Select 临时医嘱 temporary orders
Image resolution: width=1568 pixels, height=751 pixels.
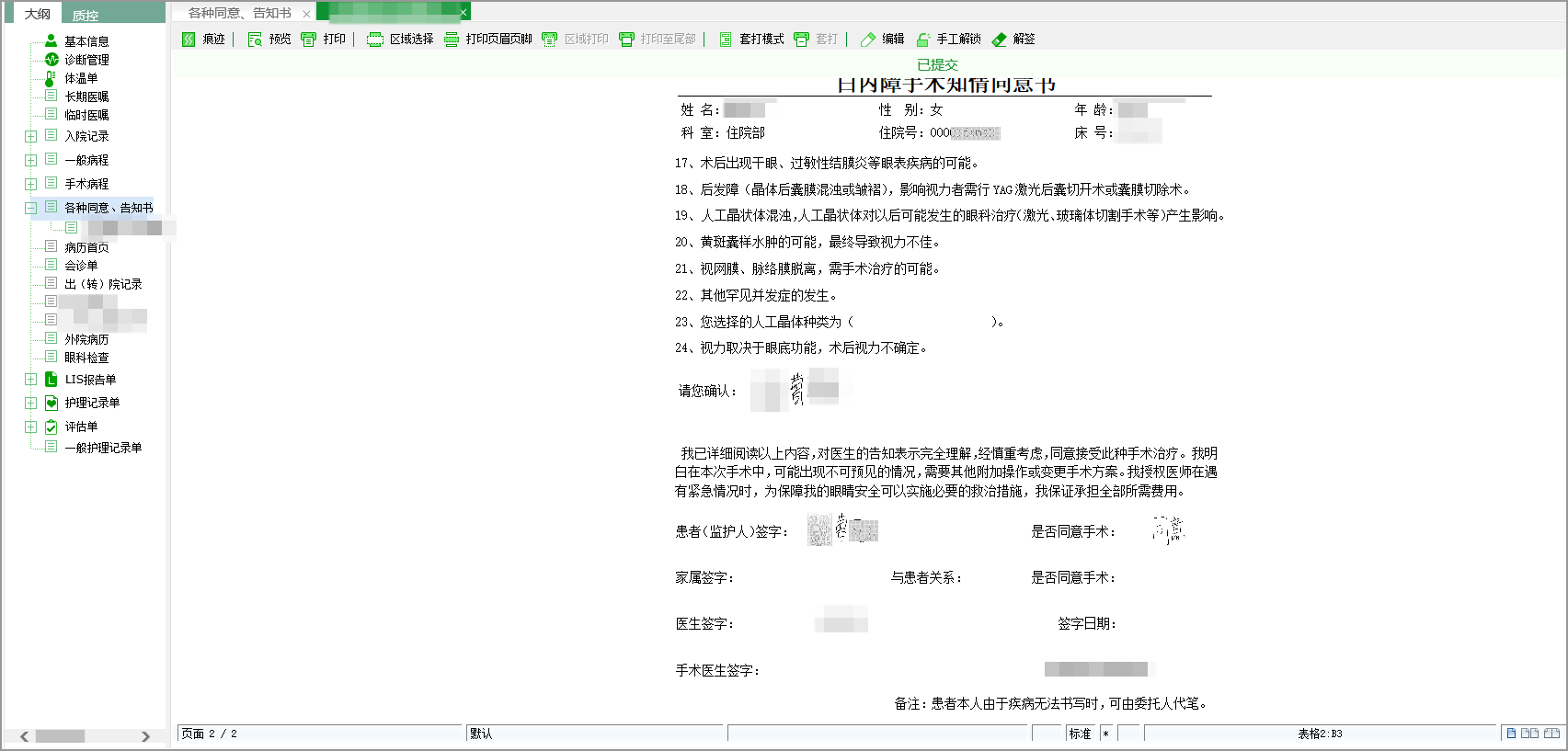[86, 115]
